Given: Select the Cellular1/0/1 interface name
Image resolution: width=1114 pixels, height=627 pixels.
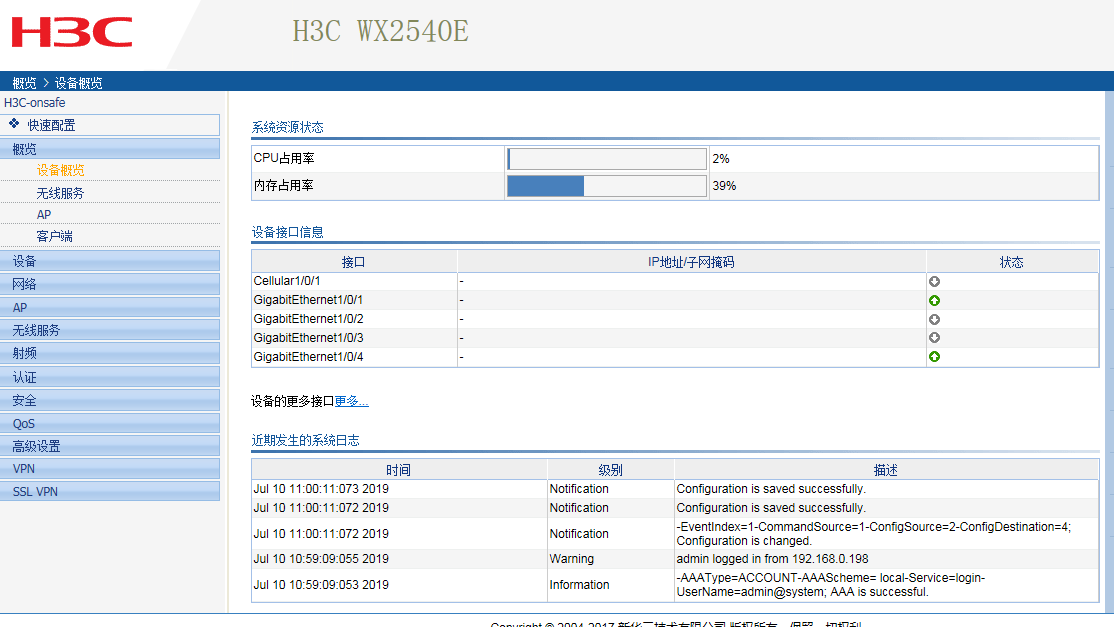Looking at the screenshot, I should (x=287, y=281).
